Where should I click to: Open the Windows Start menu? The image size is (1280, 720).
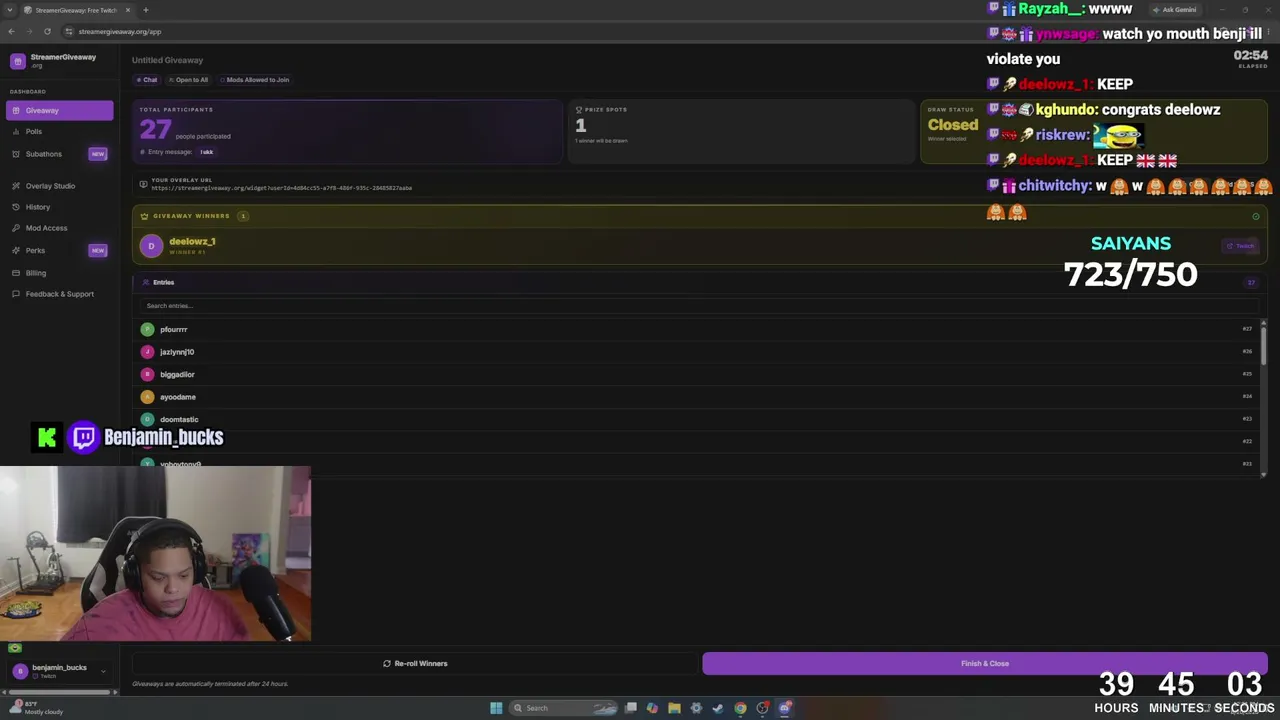pos(496,708)
